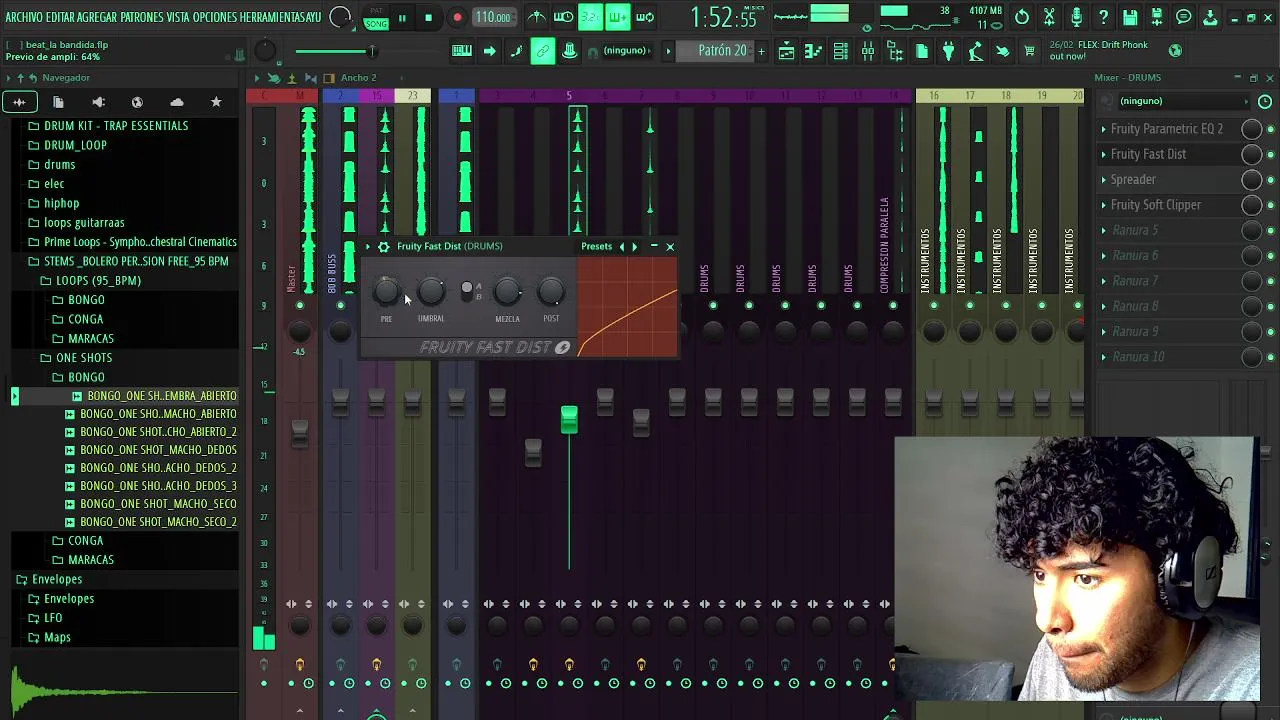Click the globe news icon

pyautogui.click(x=1176, y=50)
